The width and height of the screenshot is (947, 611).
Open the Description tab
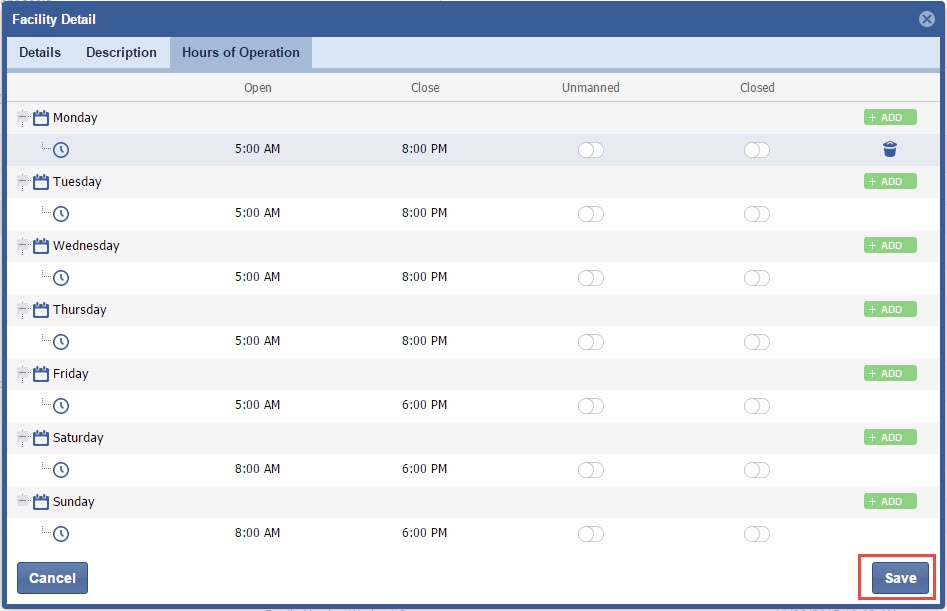(121, 53)
